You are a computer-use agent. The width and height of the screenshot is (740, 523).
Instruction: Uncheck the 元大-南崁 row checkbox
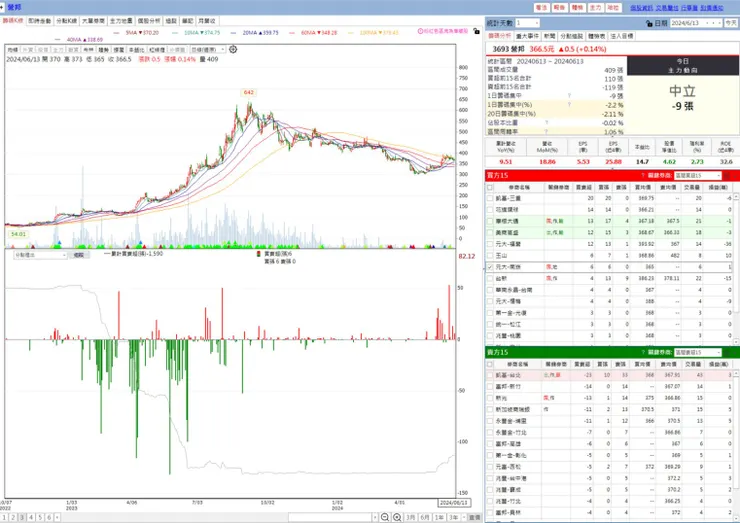[490, 267]
